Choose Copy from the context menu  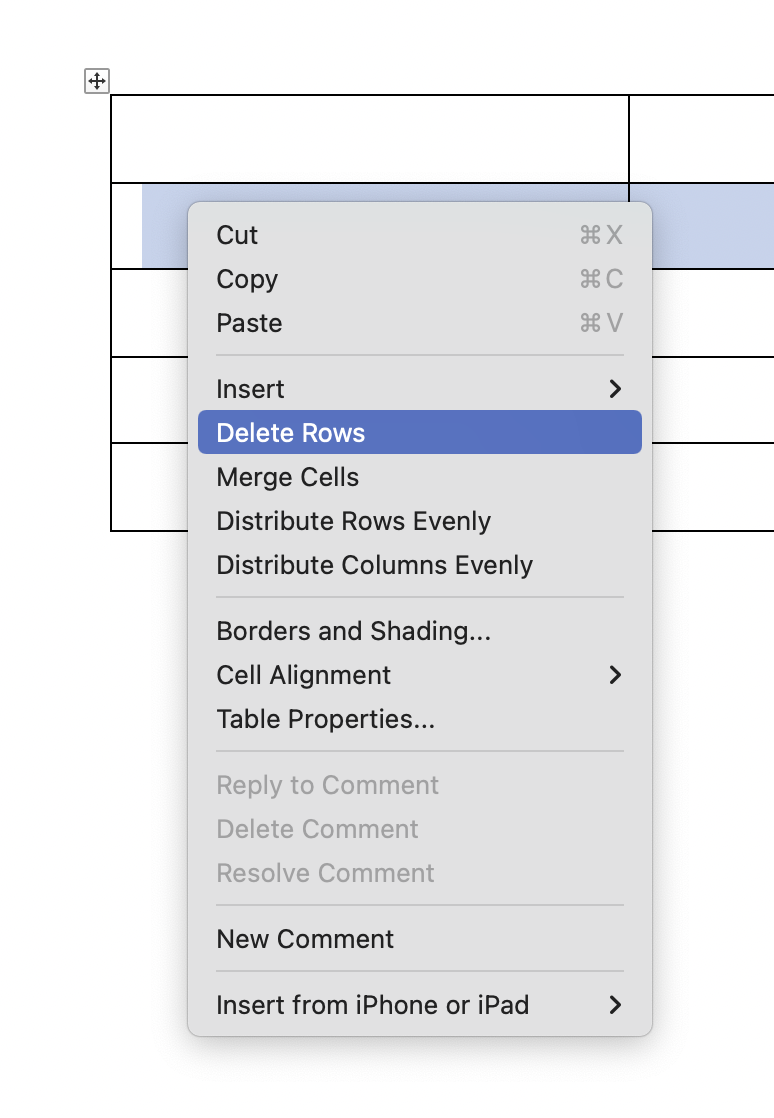(247, 279)
